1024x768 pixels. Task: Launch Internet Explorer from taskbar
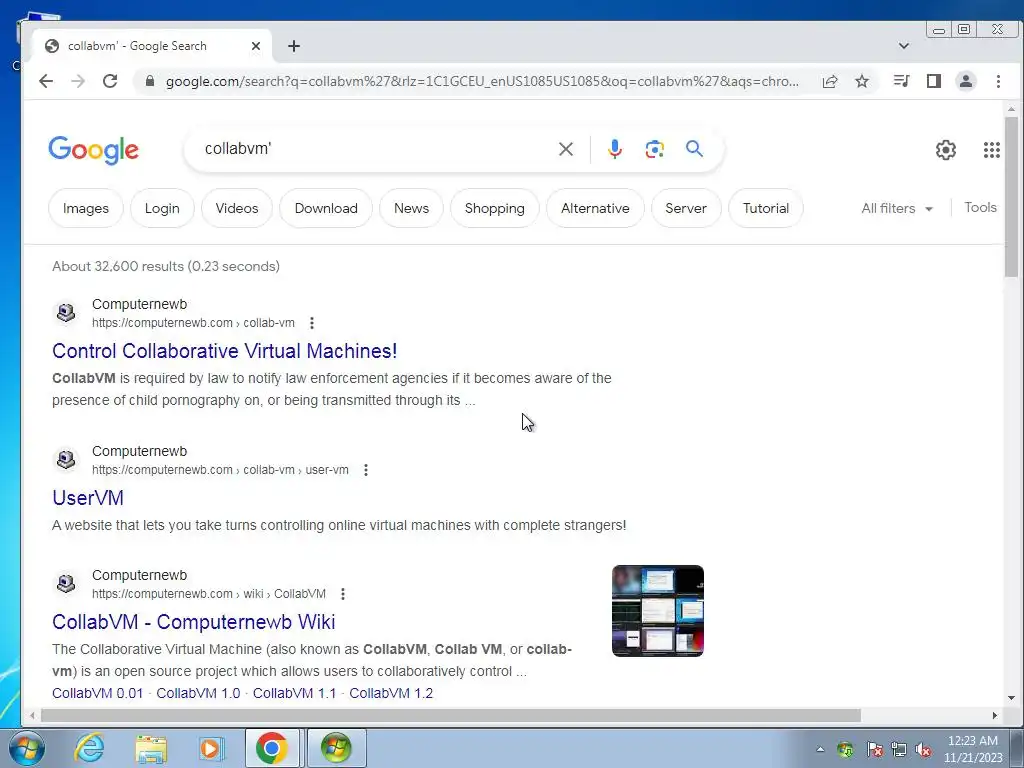click(x=89, y=748)
